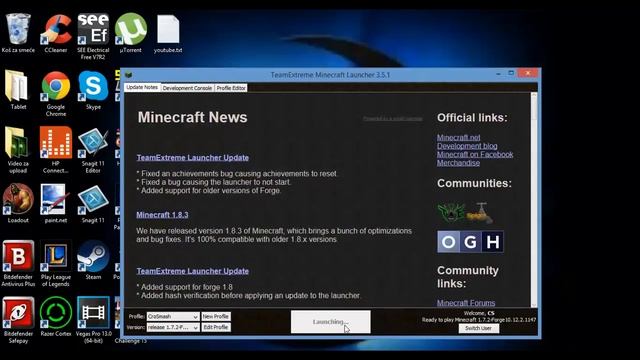This screenshot has width=640, height=360.
Task: Click the Launching... button
Action: [x=331, y=322]
